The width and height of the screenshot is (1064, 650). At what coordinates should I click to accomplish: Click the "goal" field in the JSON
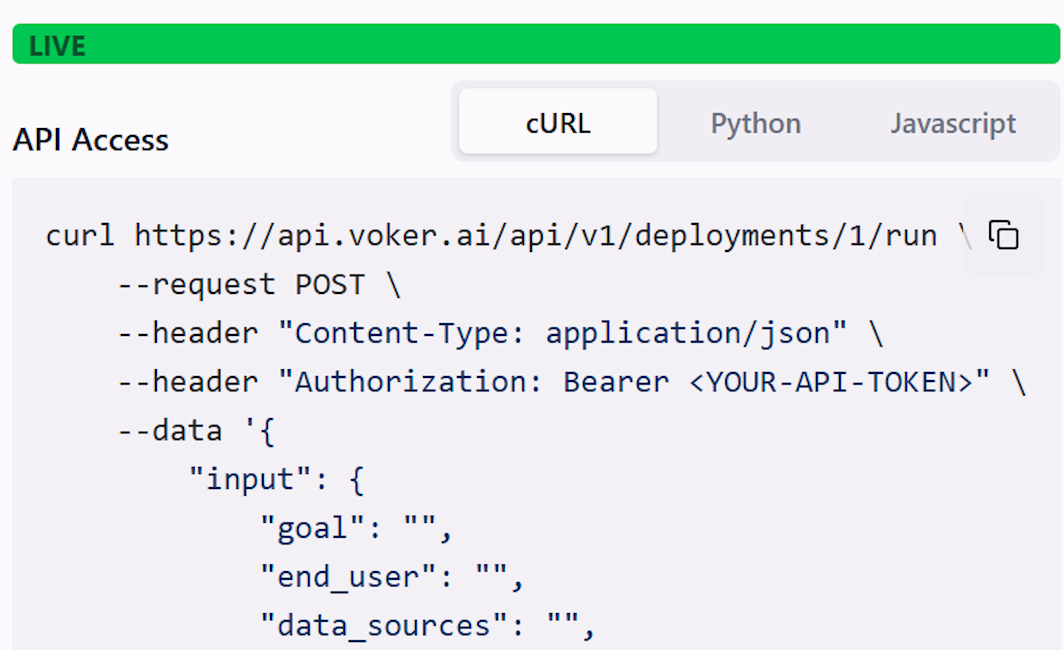point(312,528)
